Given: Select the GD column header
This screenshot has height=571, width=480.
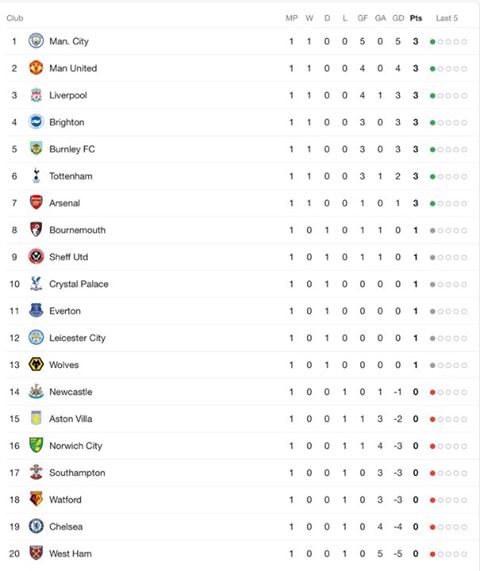Looking at the screenshot, I should (x=398, y=18).
